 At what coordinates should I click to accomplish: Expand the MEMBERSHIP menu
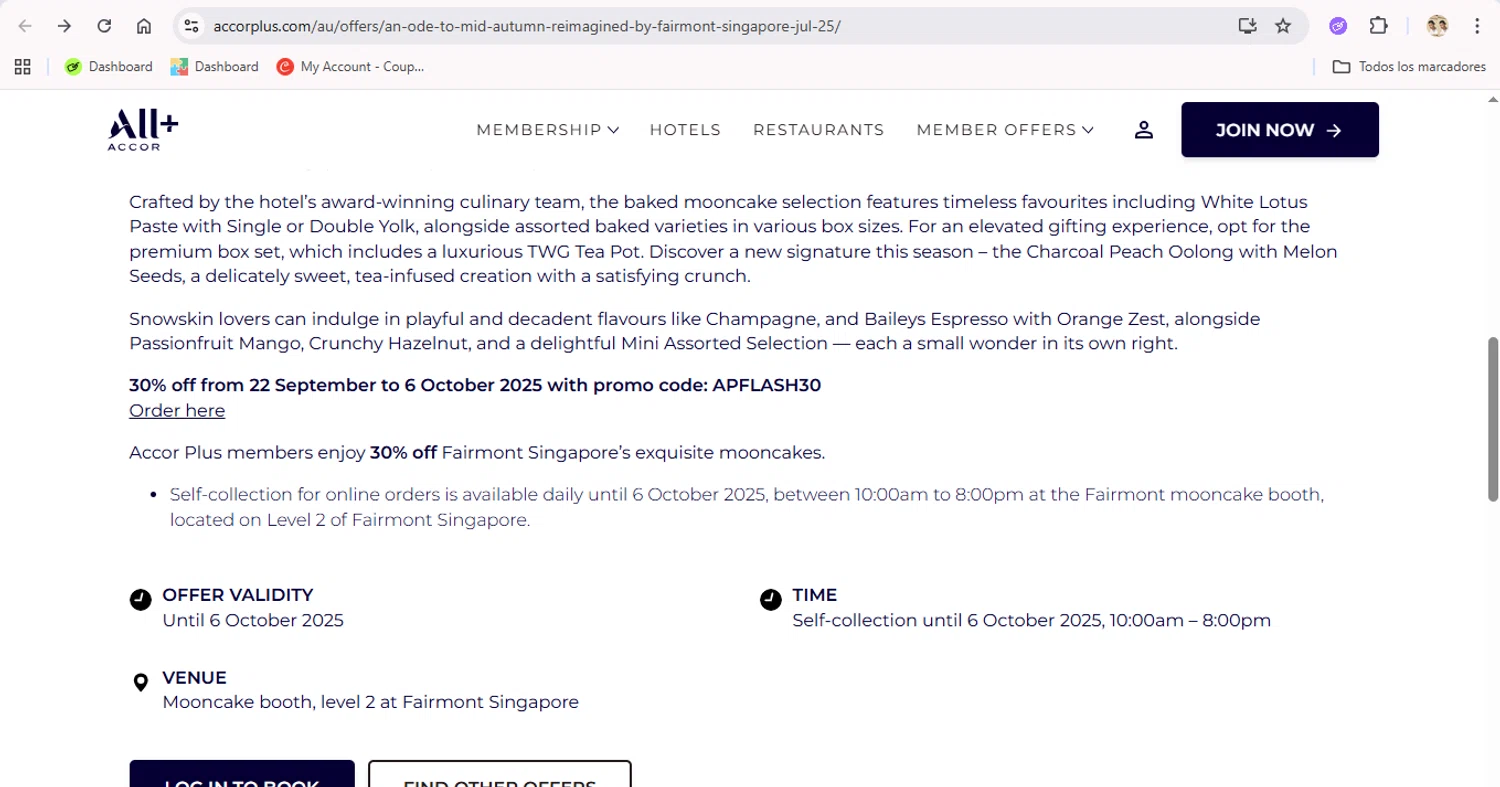coord(547,130)
